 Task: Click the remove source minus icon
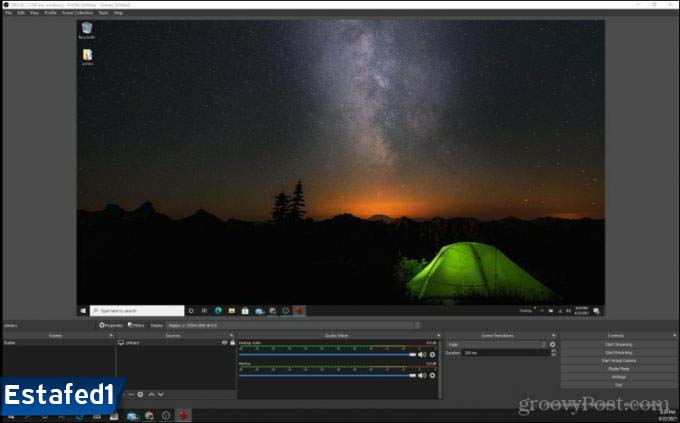131,394
